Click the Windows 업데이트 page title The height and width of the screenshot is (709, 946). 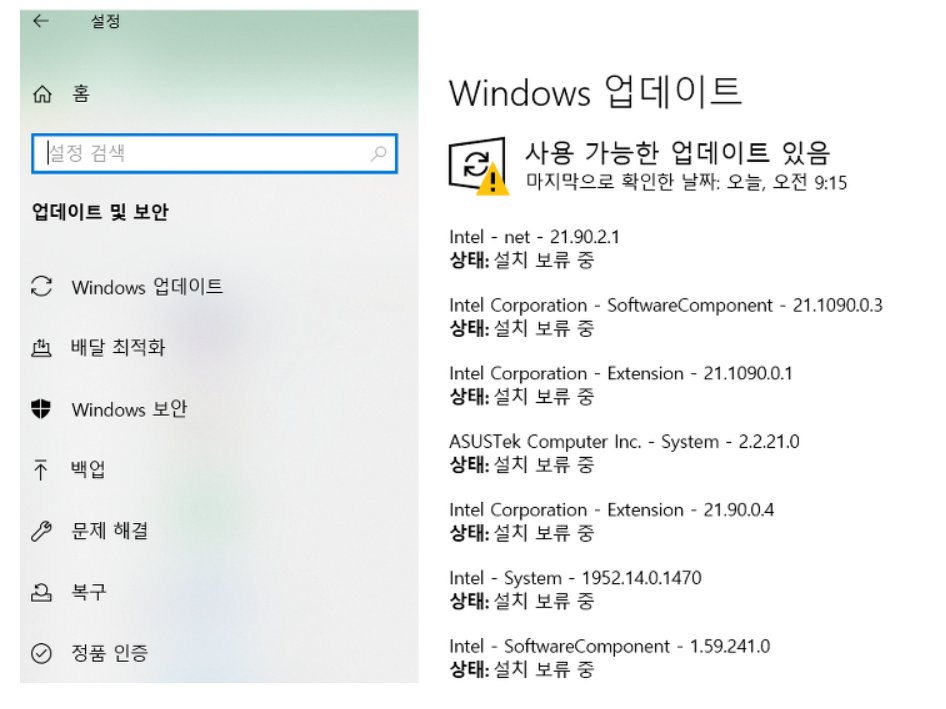595,92
